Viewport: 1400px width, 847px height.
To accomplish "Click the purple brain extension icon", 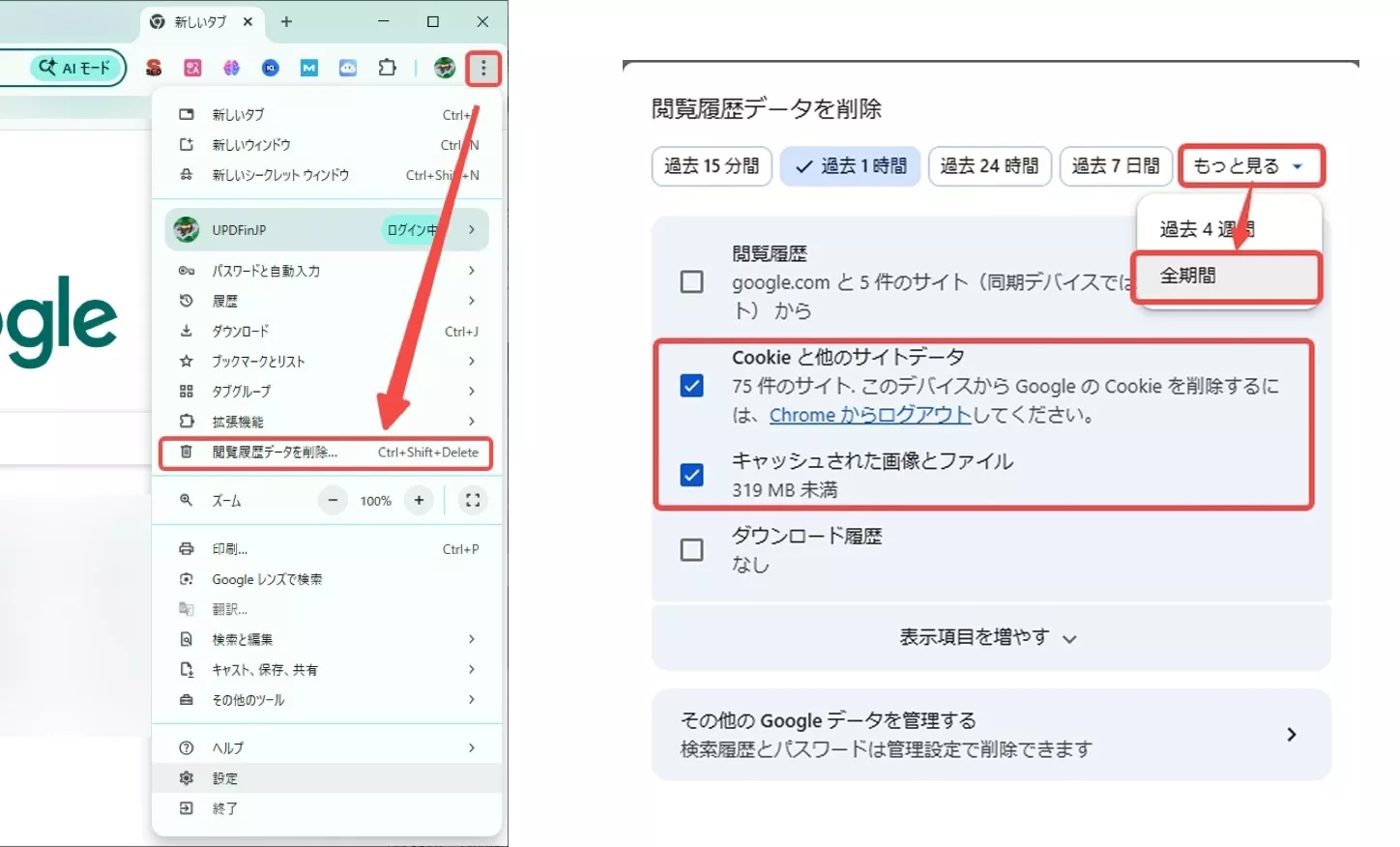I will (231, 68).
